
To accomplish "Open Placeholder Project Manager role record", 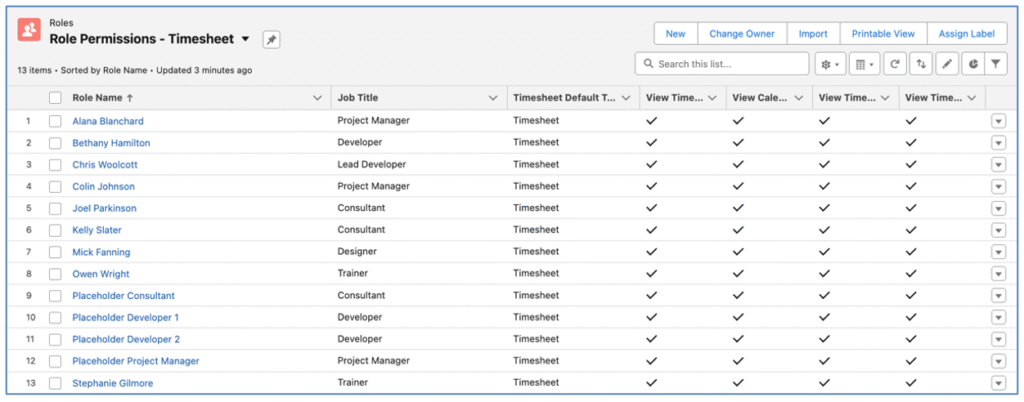I will click(x=136, y=362).
